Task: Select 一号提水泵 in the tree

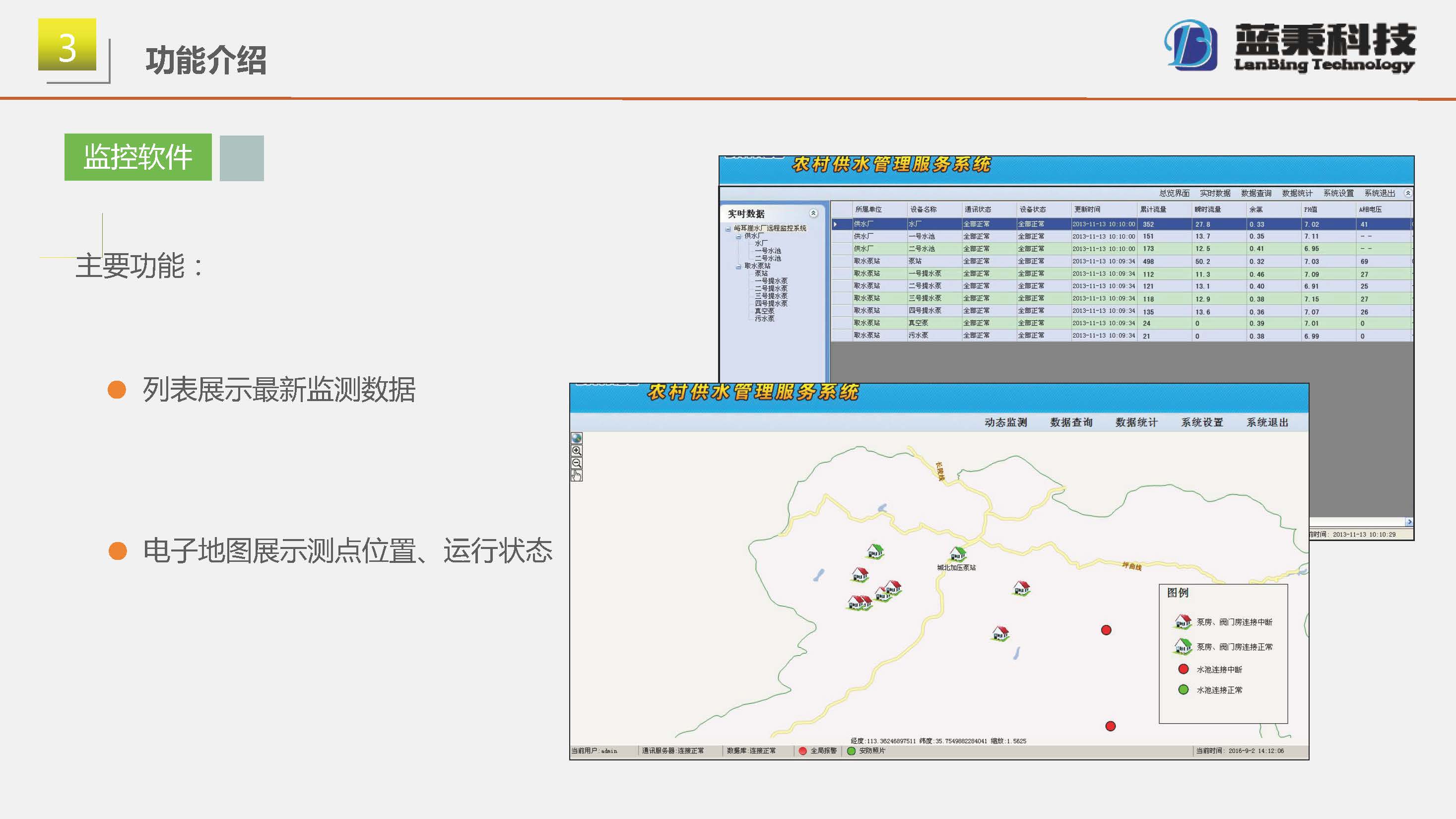Action: click(771, 281)
